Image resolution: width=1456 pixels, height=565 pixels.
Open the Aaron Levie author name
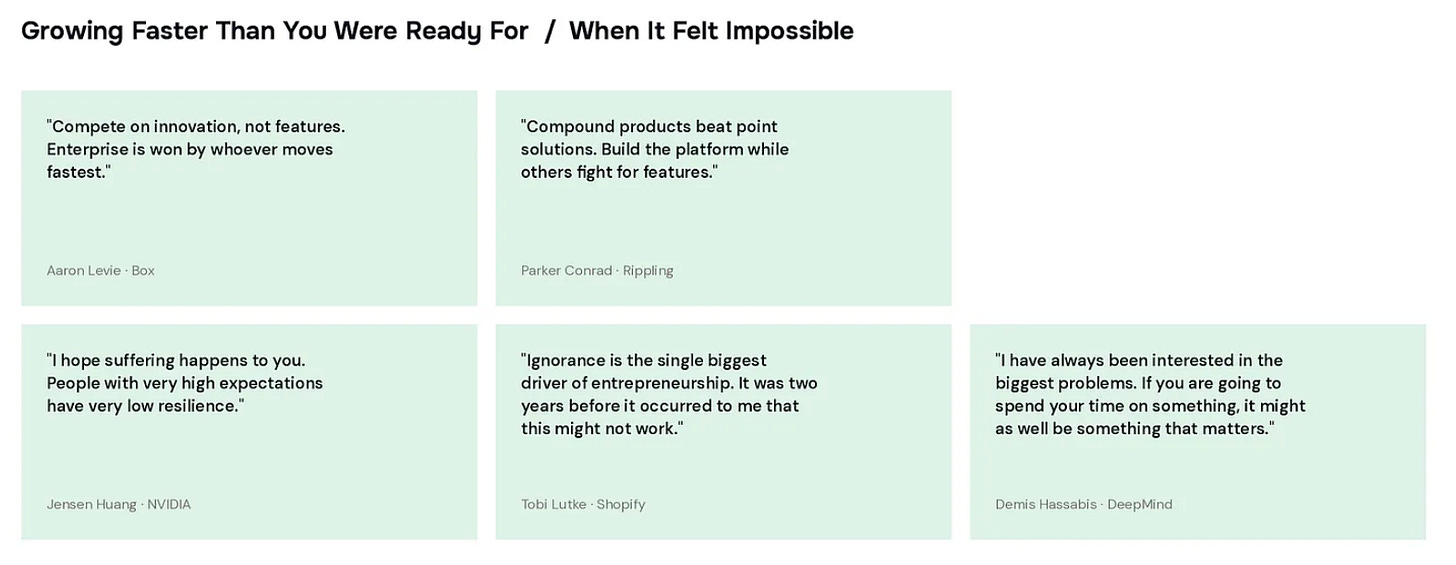point(83,271)
